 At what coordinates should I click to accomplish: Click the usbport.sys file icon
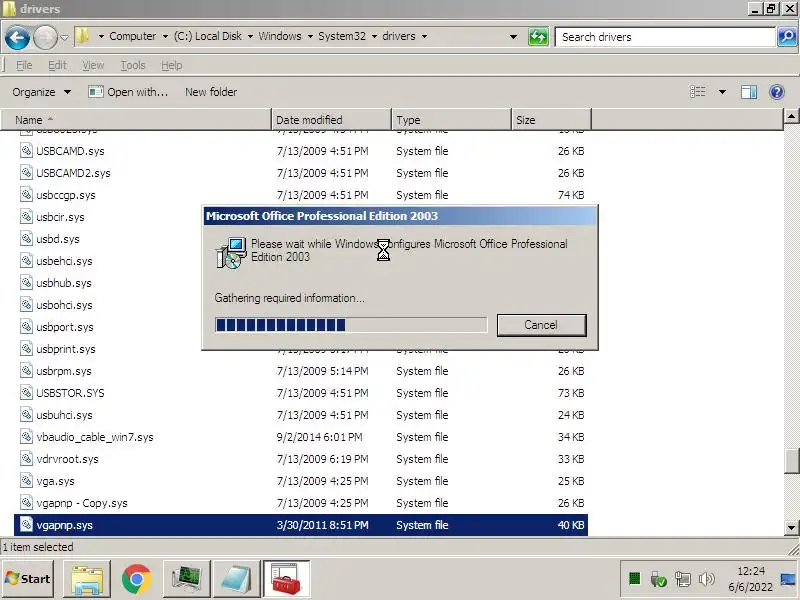pyautogui.click(x=27, y=327)
